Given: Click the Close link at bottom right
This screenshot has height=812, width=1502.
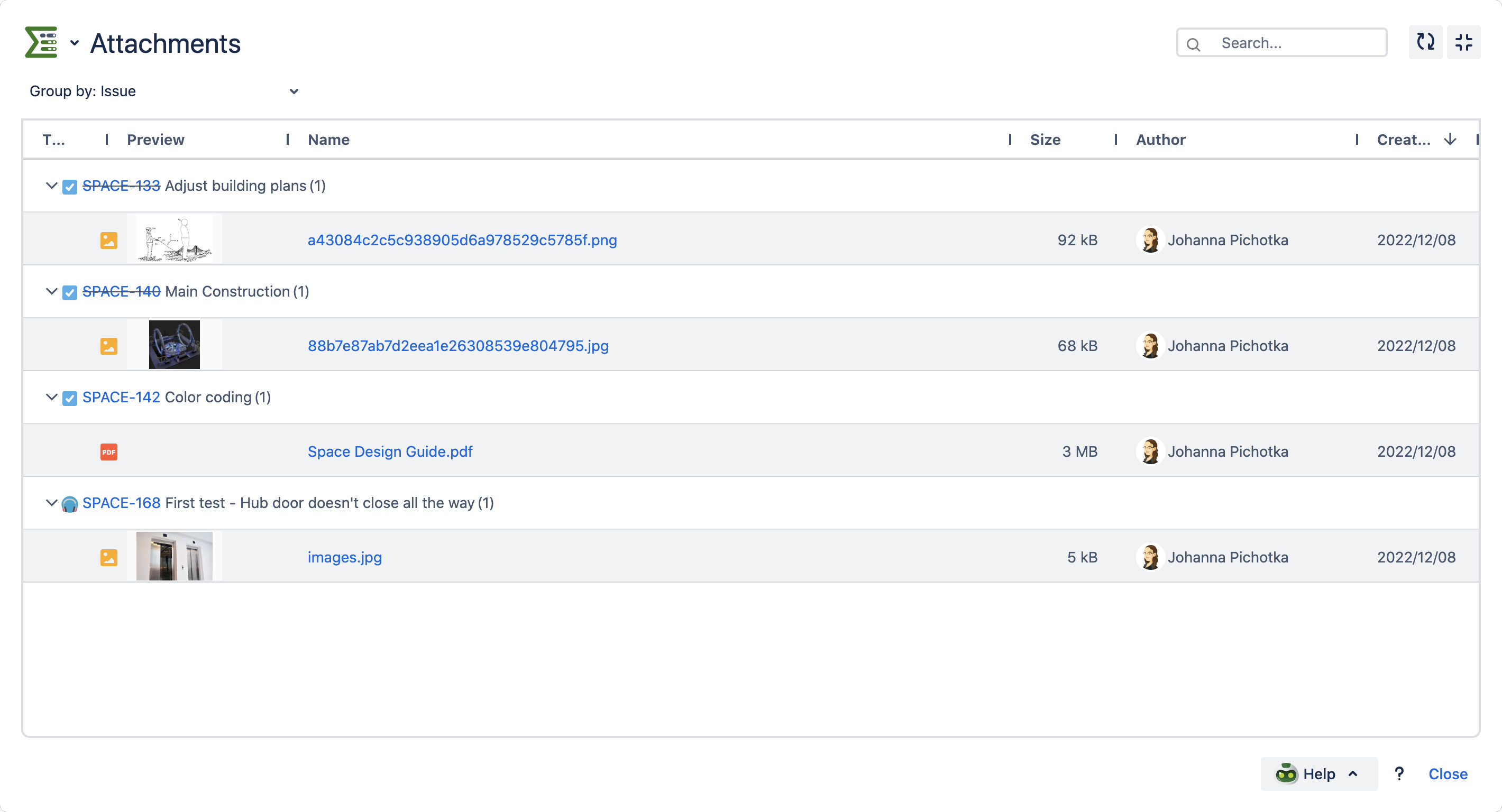Looking at the screenshot, I should click(x=1448, y=773).
